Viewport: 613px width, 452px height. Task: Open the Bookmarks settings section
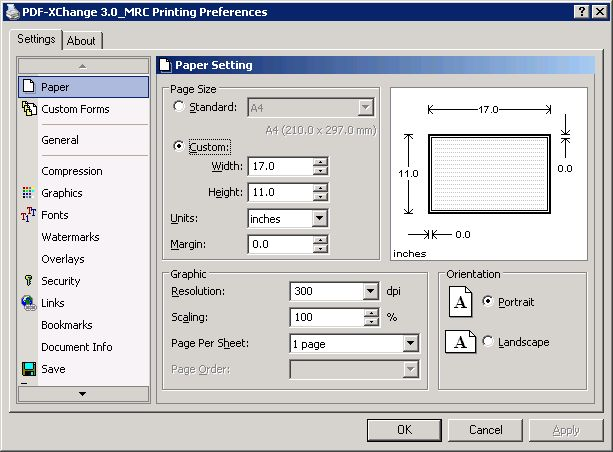point(67,325)
